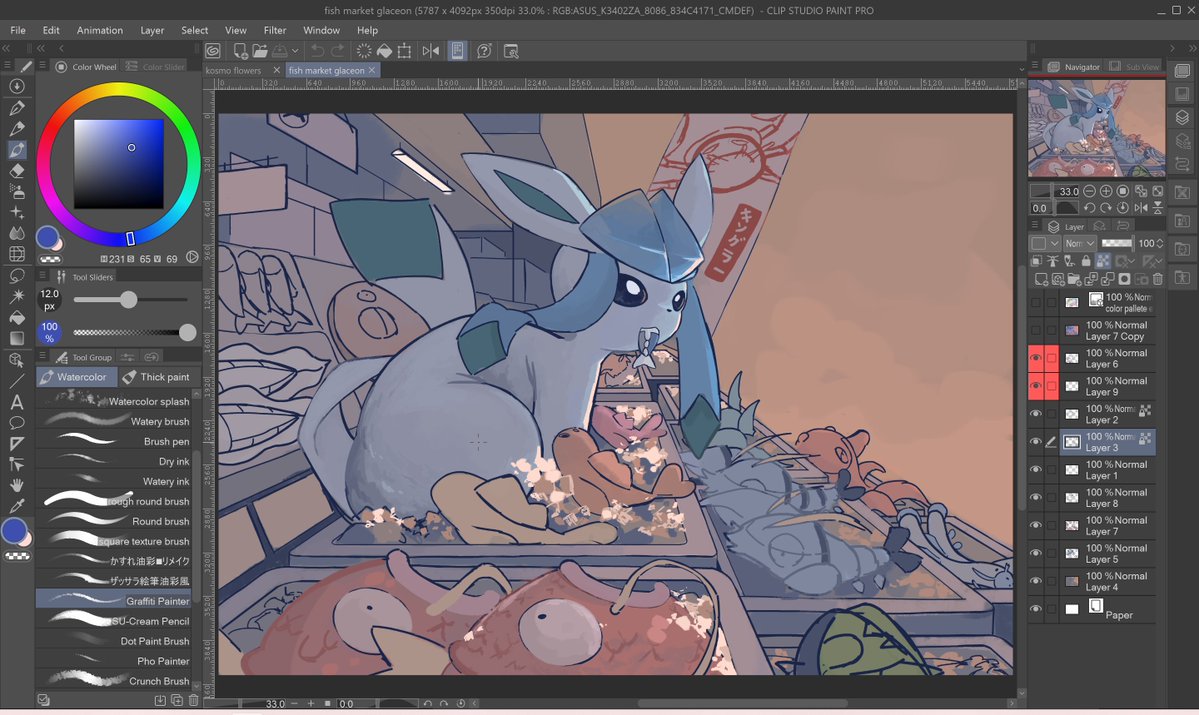Select the Balloon tool
The width and height of the screenshot is (1199, 715).
pyautogui.click(x=17, y=422)
